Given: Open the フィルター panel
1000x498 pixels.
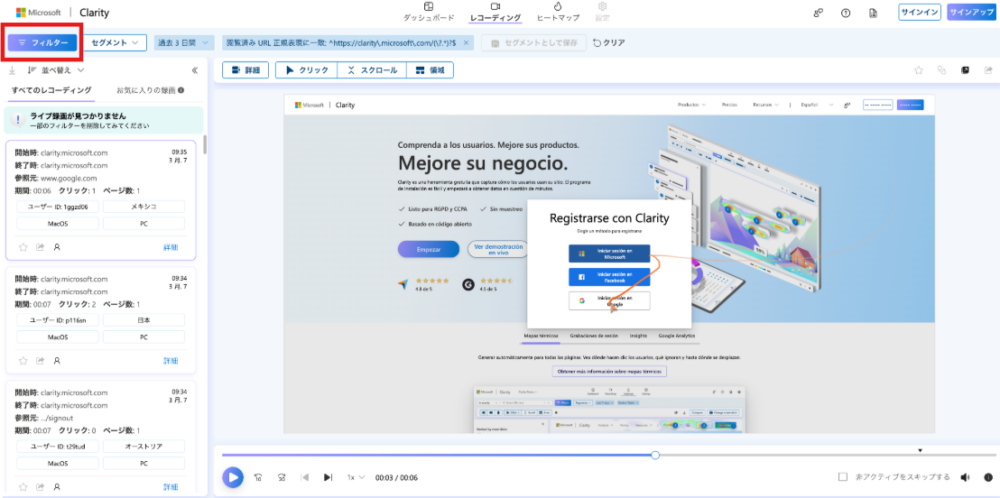Looking at the screenshot, I should [x=42, y=43].
